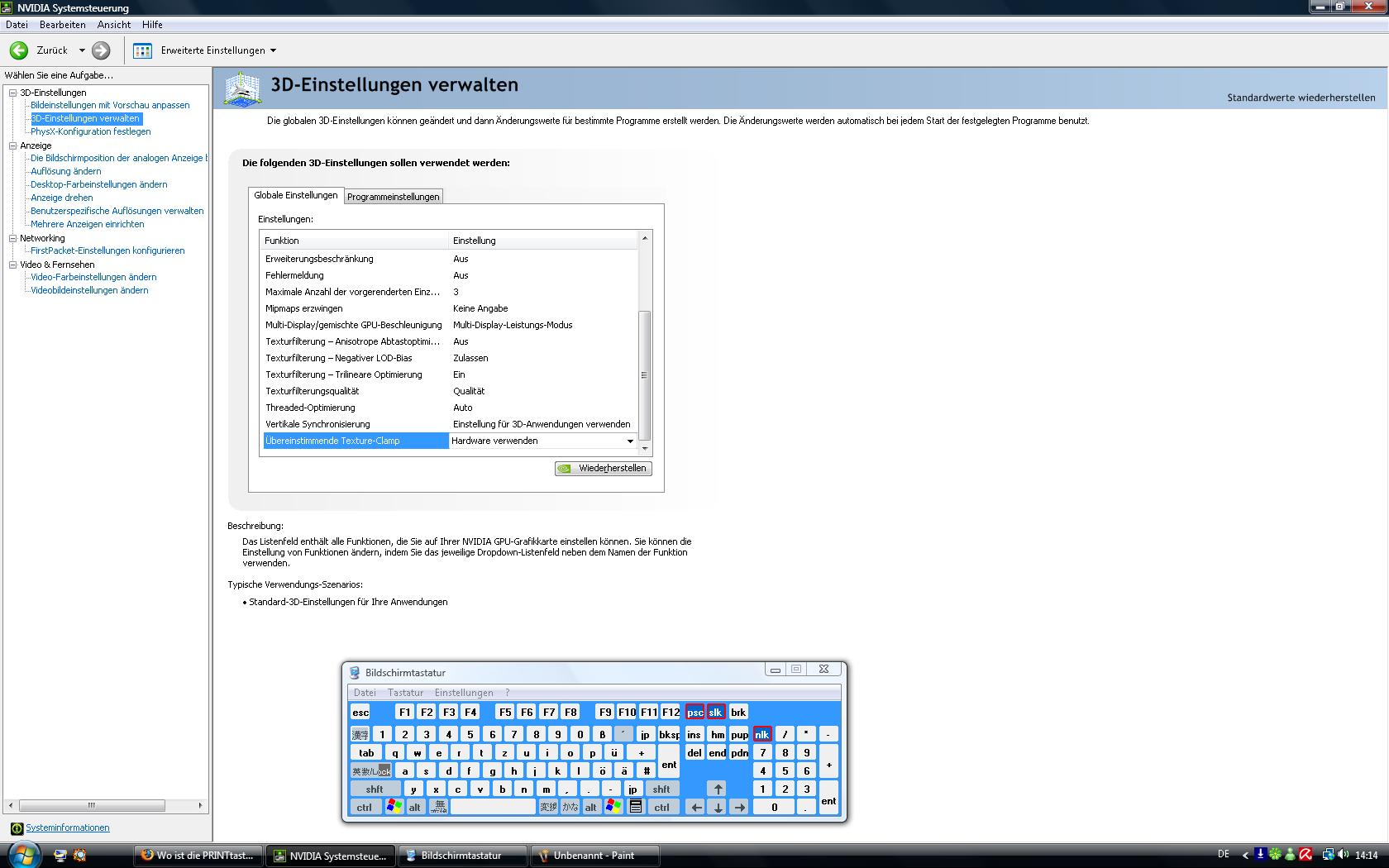The height and width of the screenshot is (868, 1389).
Task: Click the down arrow key on the on-screen keyboard
Action: click(x=718, y=807)
